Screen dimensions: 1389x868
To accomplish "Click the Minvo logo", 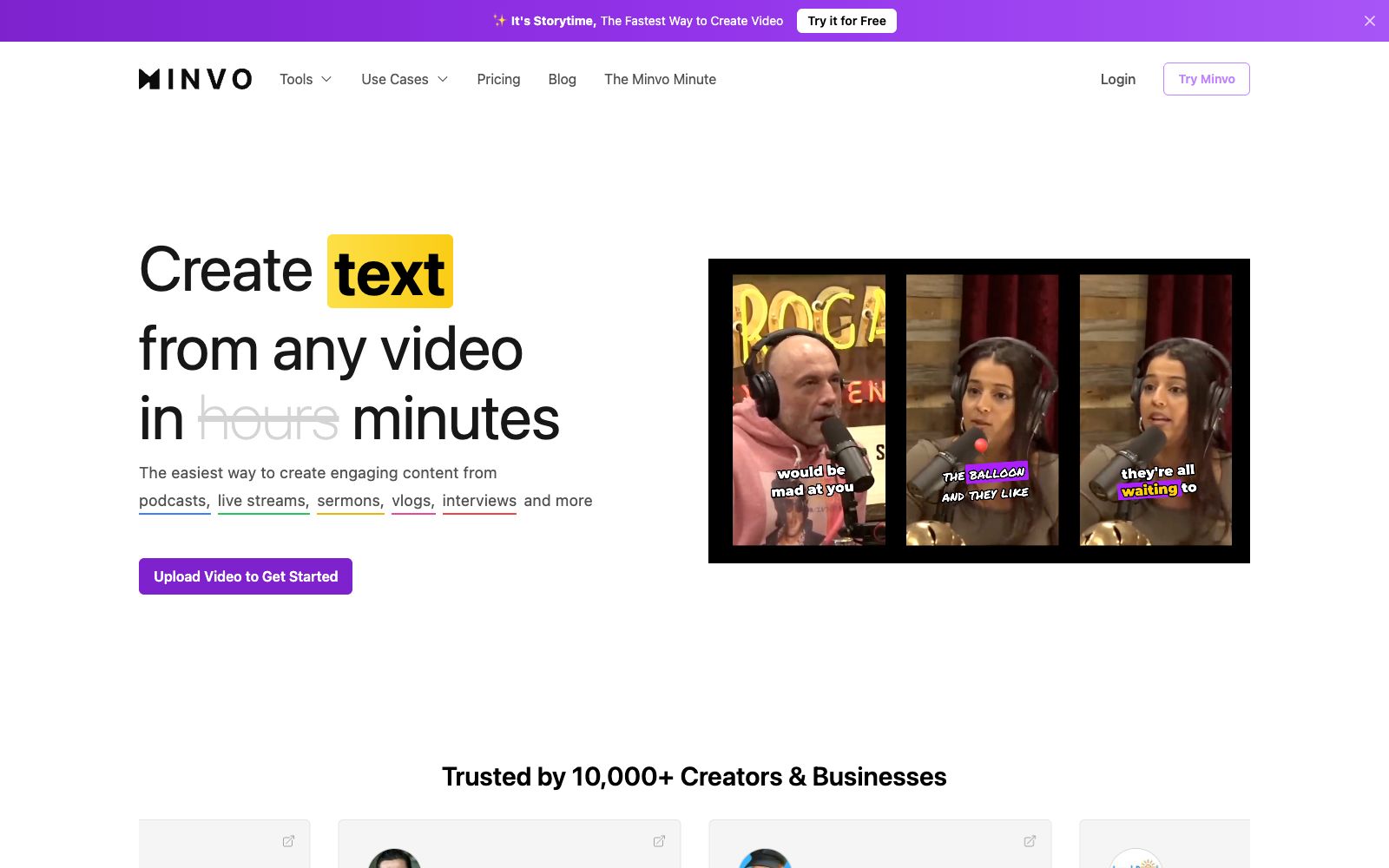I will tap(195, 79).
